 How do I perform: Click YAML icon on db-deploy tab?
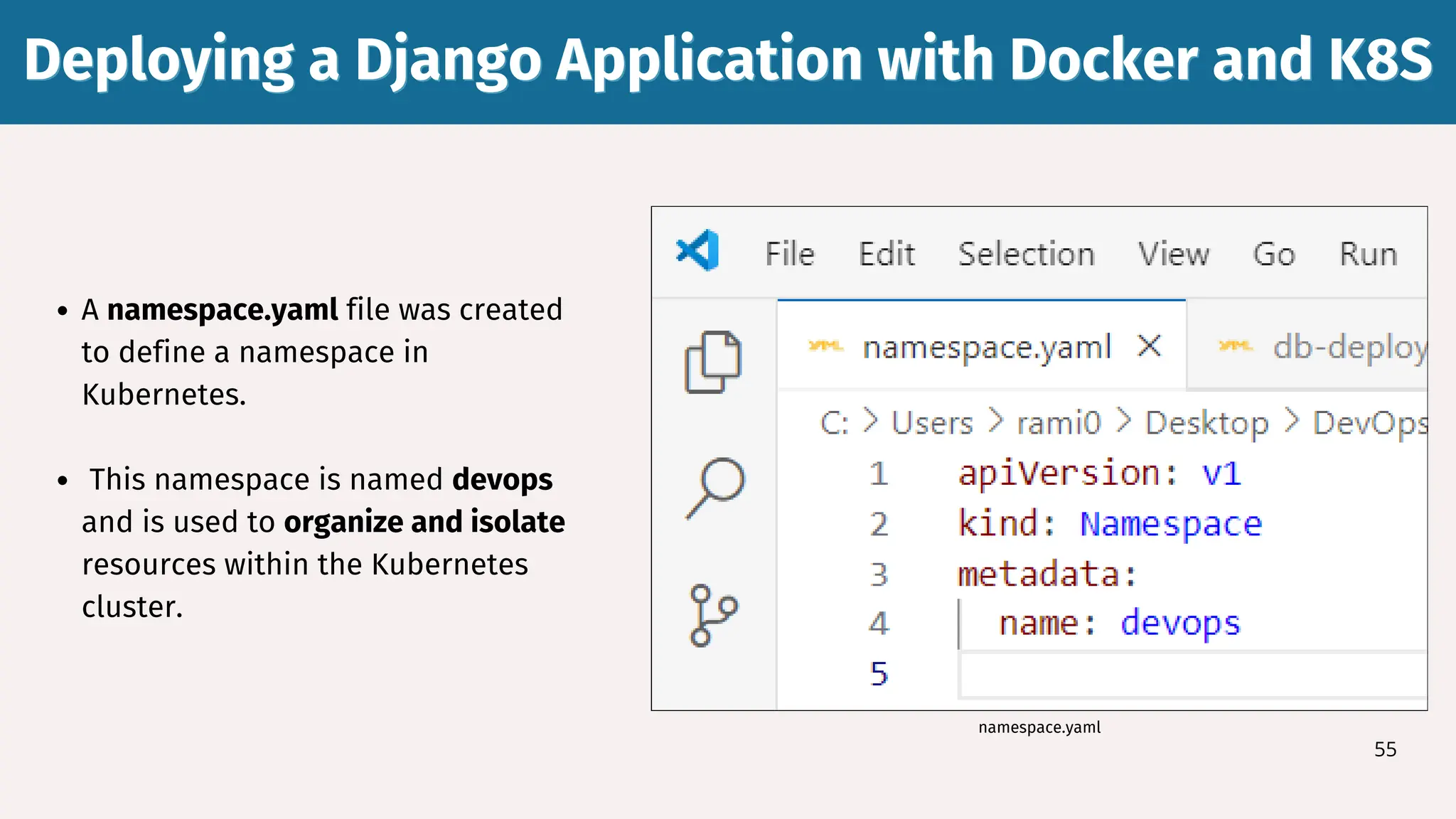[1235, 347]
